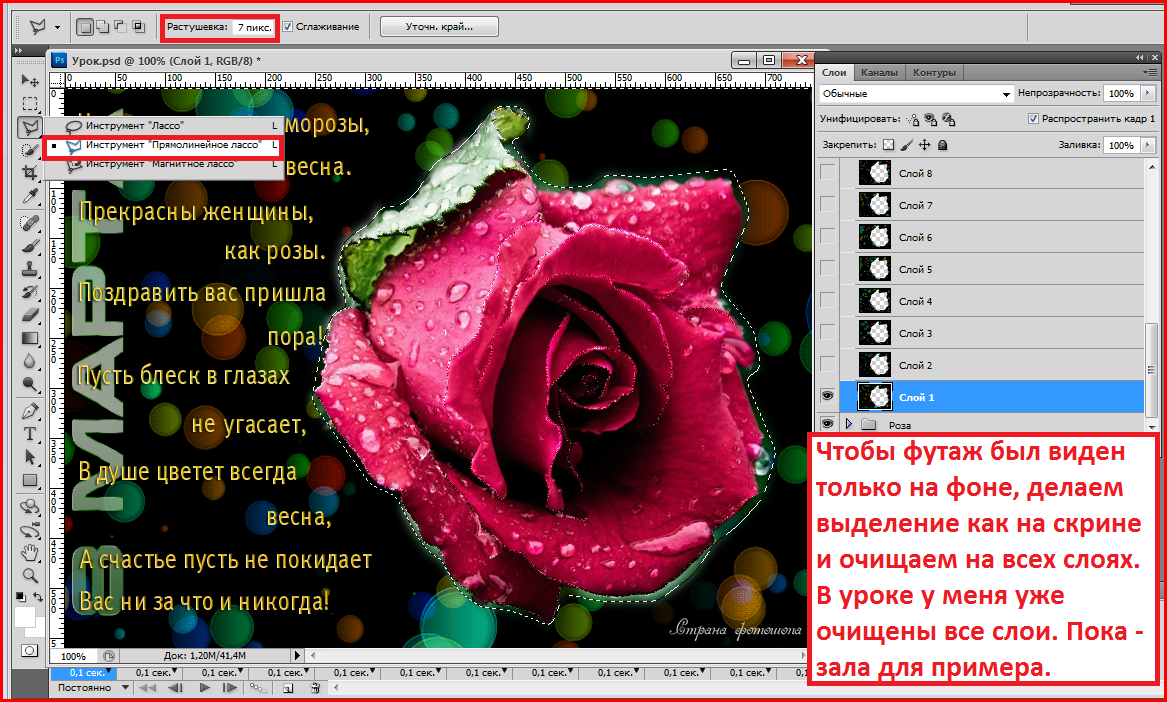Viewport: 1167px width, 702px height.
Task: Select the Eyedropper tool
Action: (30, 196)
